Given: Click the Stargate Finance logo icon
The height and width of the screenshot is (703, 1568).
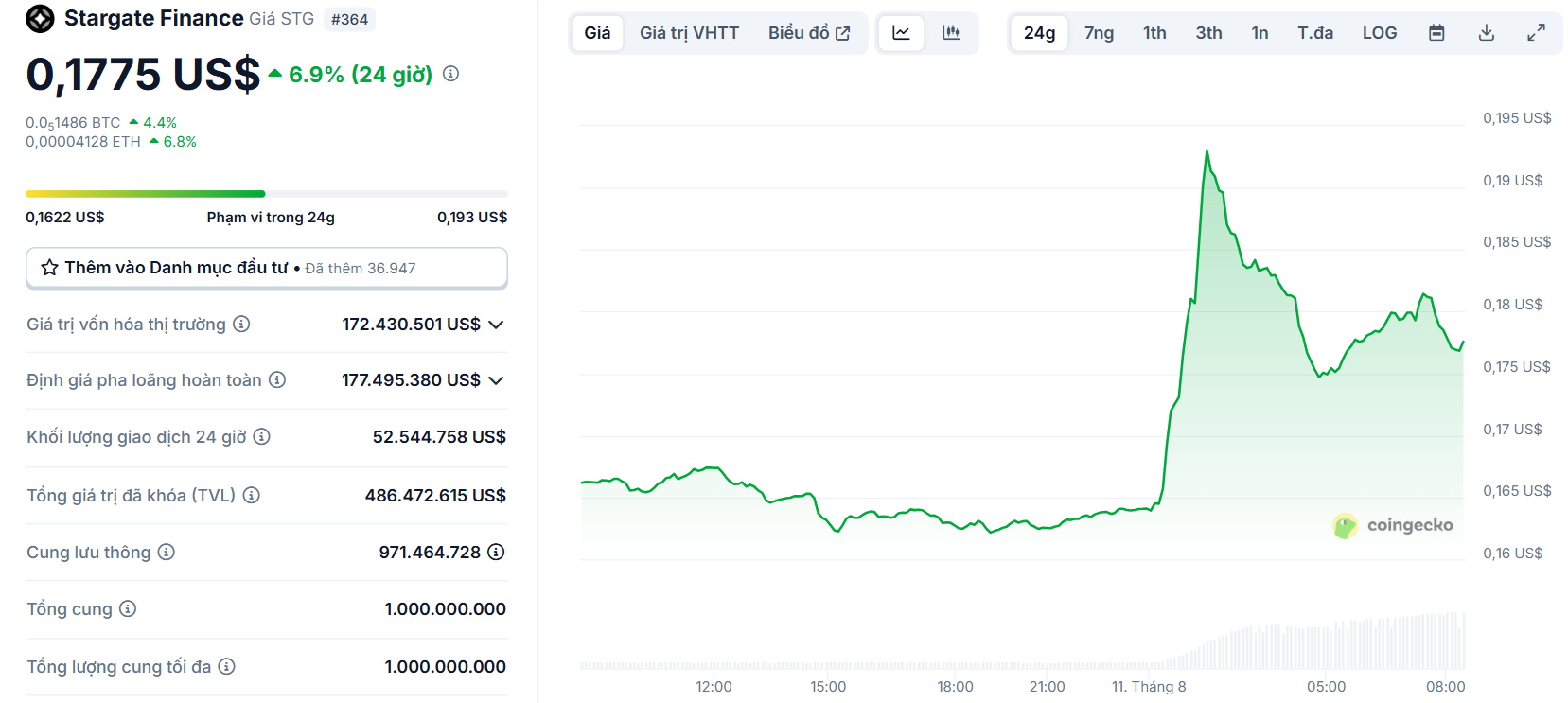Looking at the screenshot, I should (40, 19).
